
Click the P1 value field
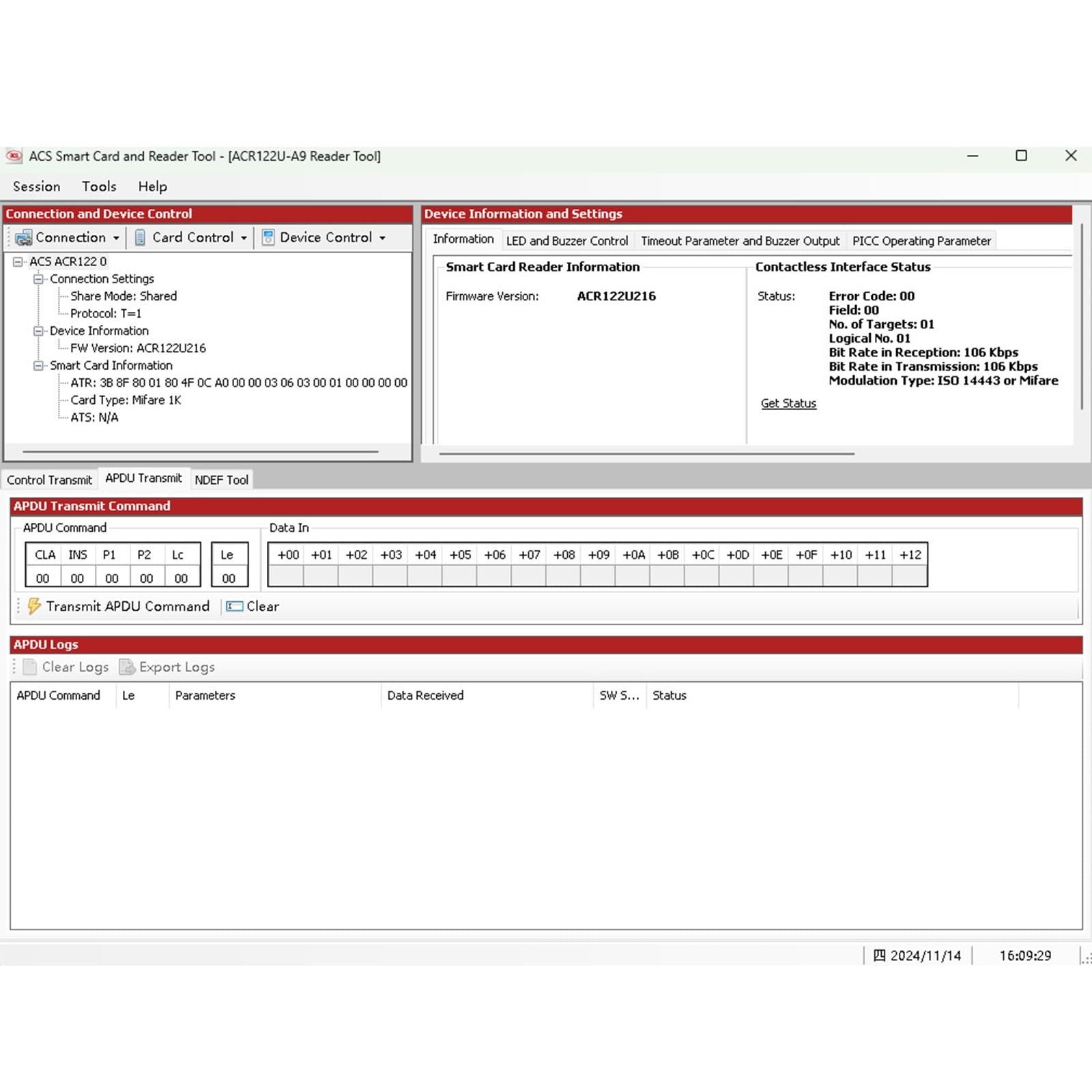coord(112,578)
